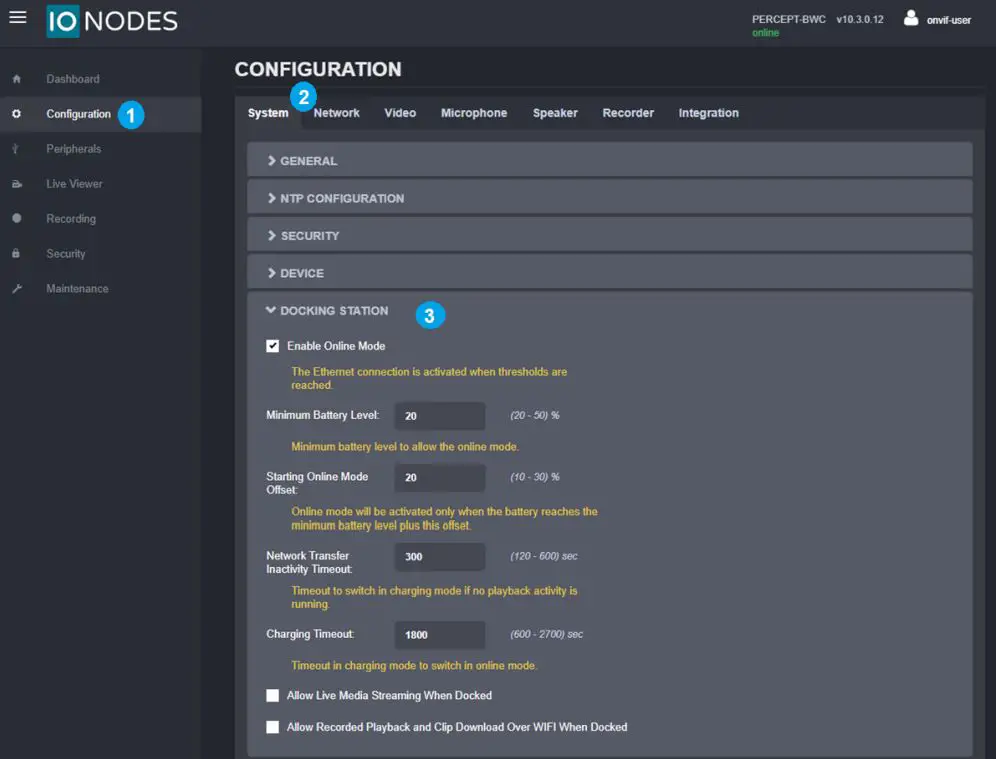The height and width of the screenshot is (759, 996).
Task: Check Allow Recorded Playback Over WIFI option
Action: 273,728
